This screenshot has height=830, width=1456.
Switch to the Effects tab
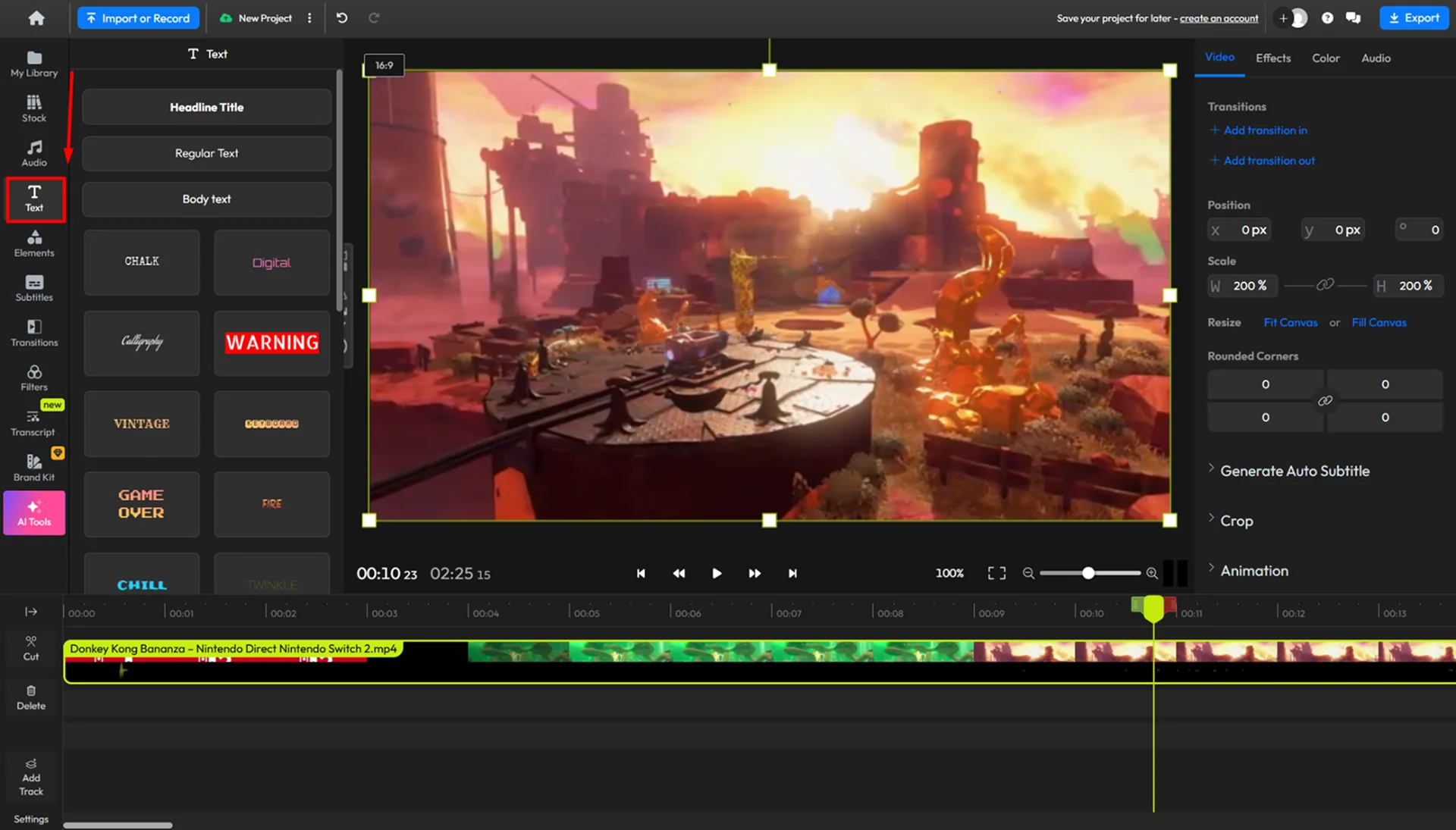pyautogui.click(x=1272, y=58)
